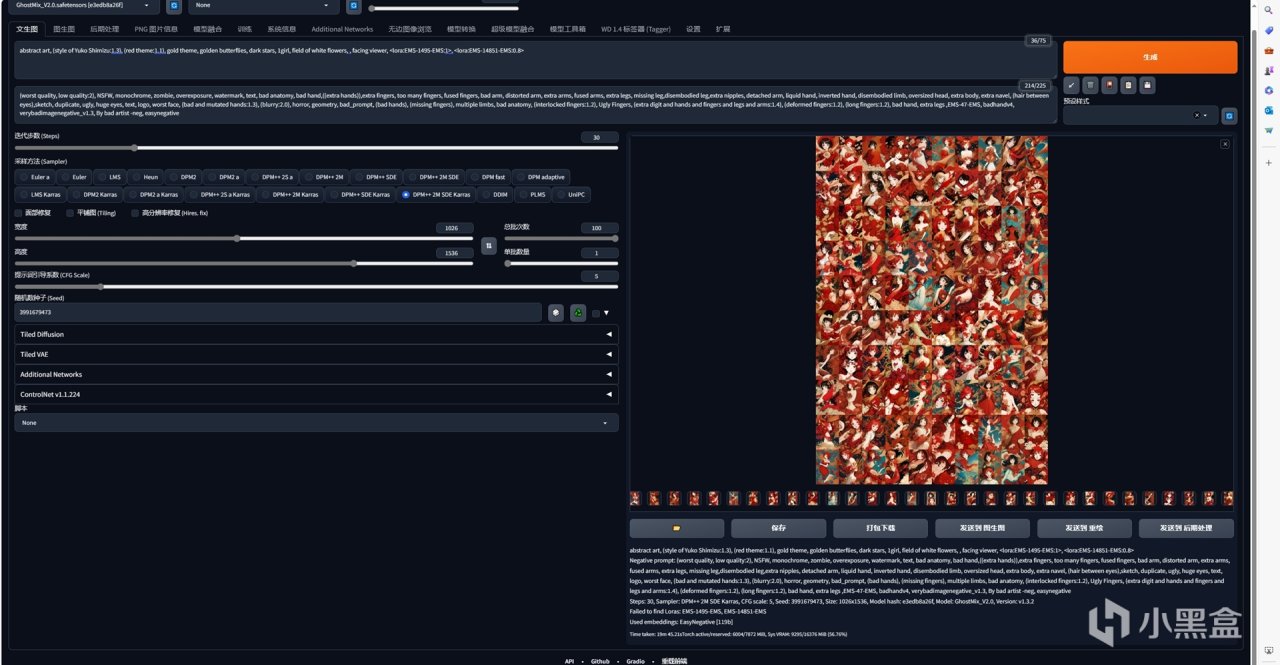Click the green recycle icon to reuse the last seed

578,313
